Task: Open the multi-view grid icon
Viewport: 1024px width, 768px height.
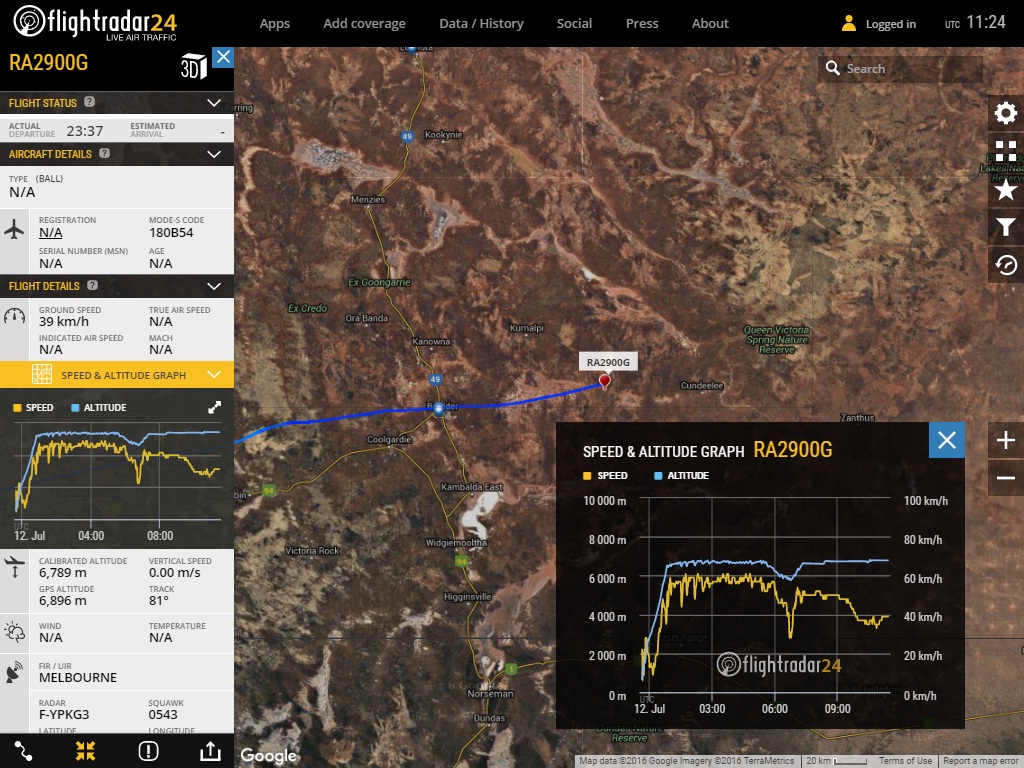Action: pos(1006,151)
